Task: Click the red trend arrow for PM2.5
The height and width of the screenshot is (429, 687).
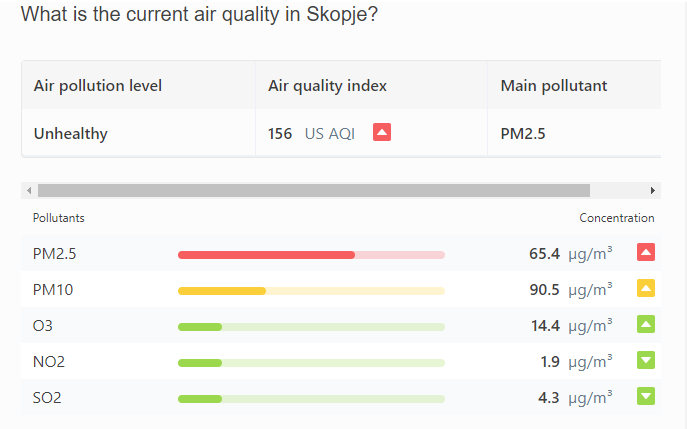Action: pyautogui.click(x=646, y=253)
